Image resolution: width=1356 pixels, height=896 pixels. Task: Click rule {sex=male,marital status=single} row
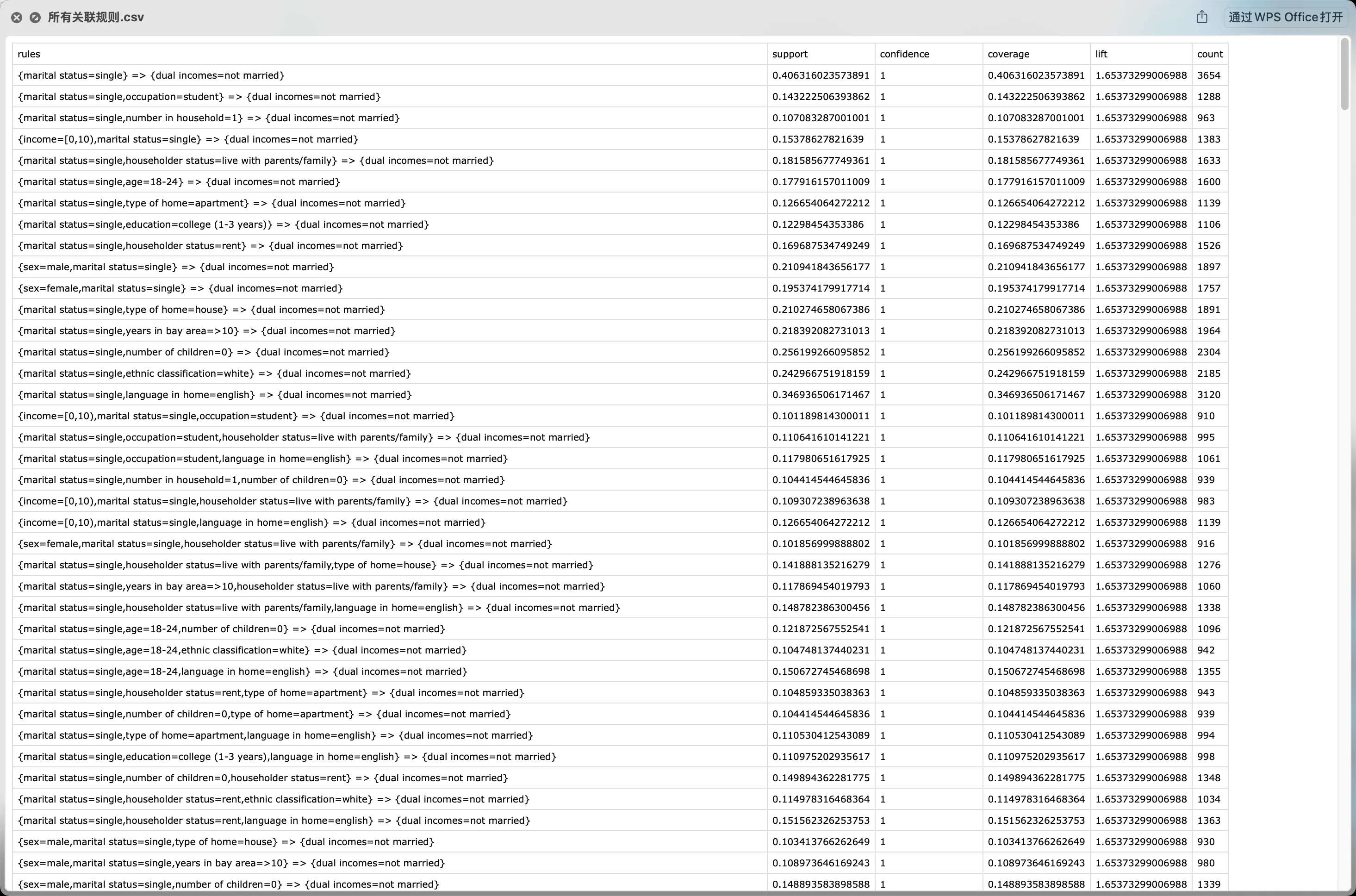point(175,267)
